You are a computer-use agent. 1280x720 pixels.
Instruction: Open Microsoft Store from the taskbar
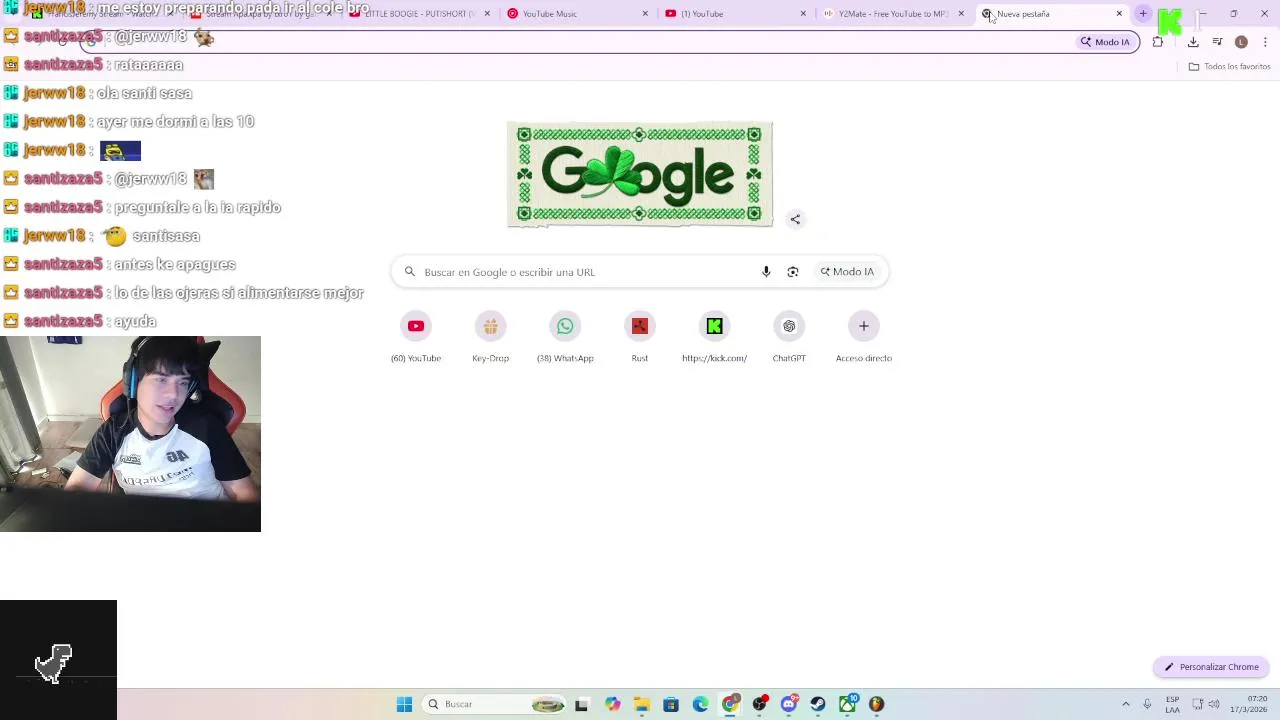[671, 704]
